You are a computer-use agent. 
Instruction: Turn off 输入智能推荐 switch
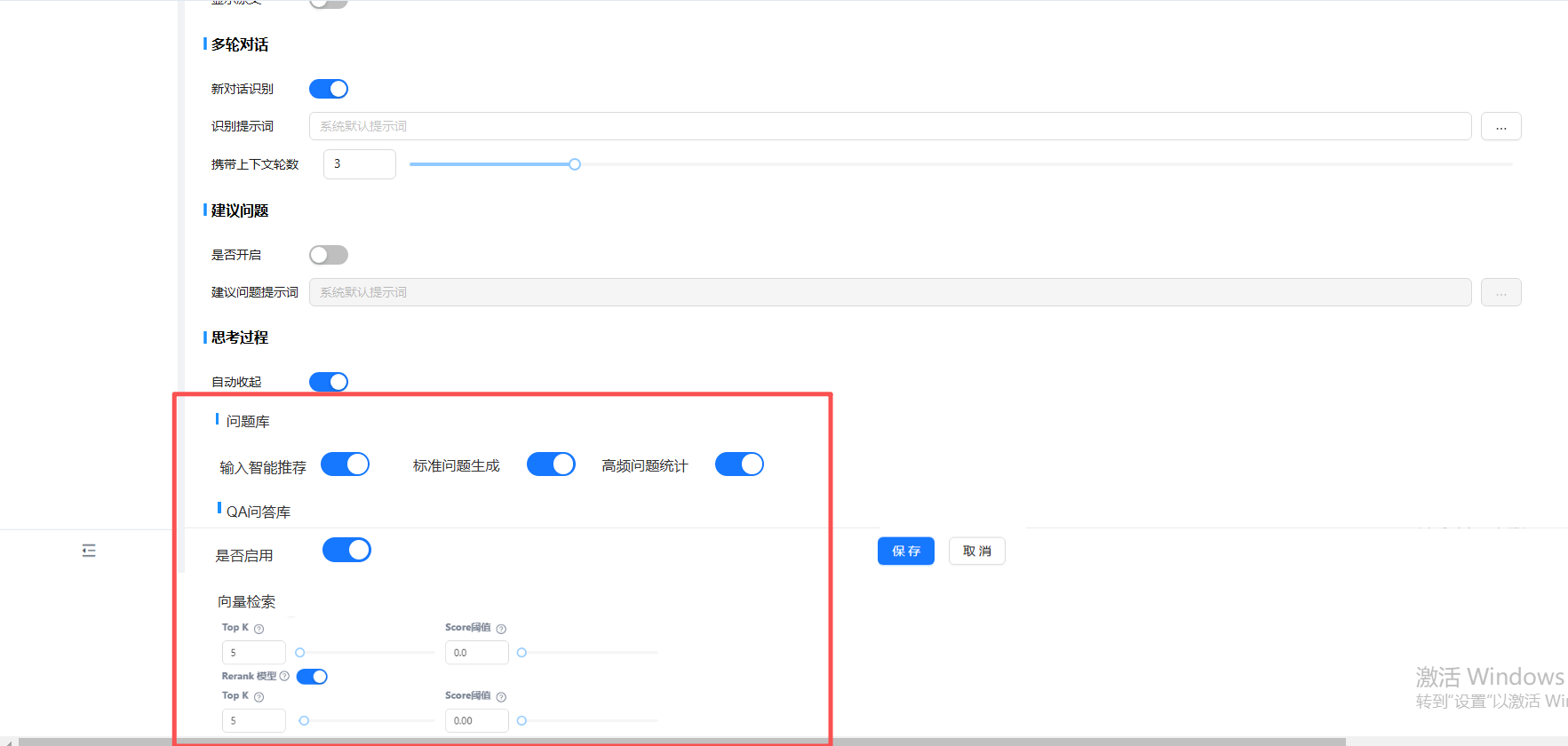[345, 464]
